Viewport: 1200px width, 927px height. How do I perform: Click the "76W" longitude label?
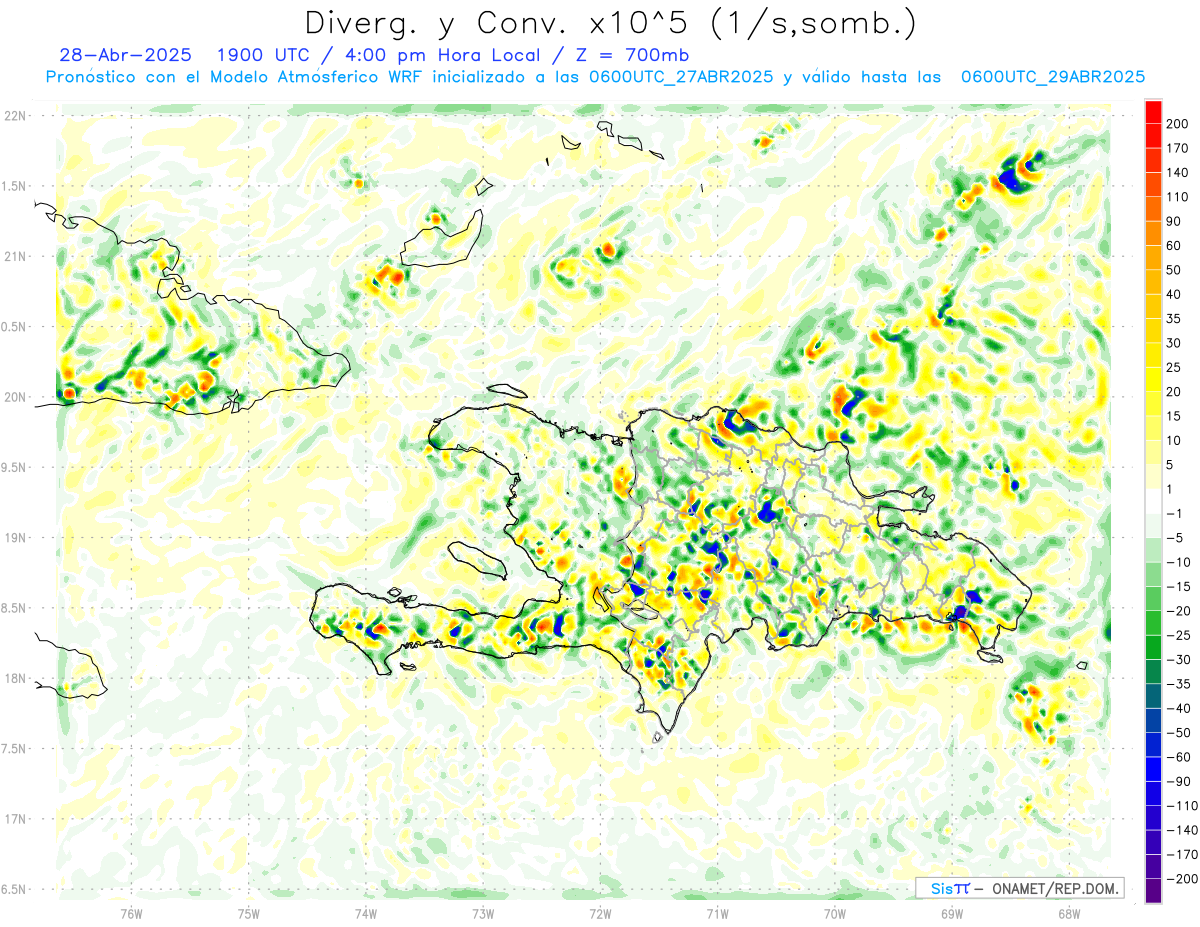pos(131,913)
